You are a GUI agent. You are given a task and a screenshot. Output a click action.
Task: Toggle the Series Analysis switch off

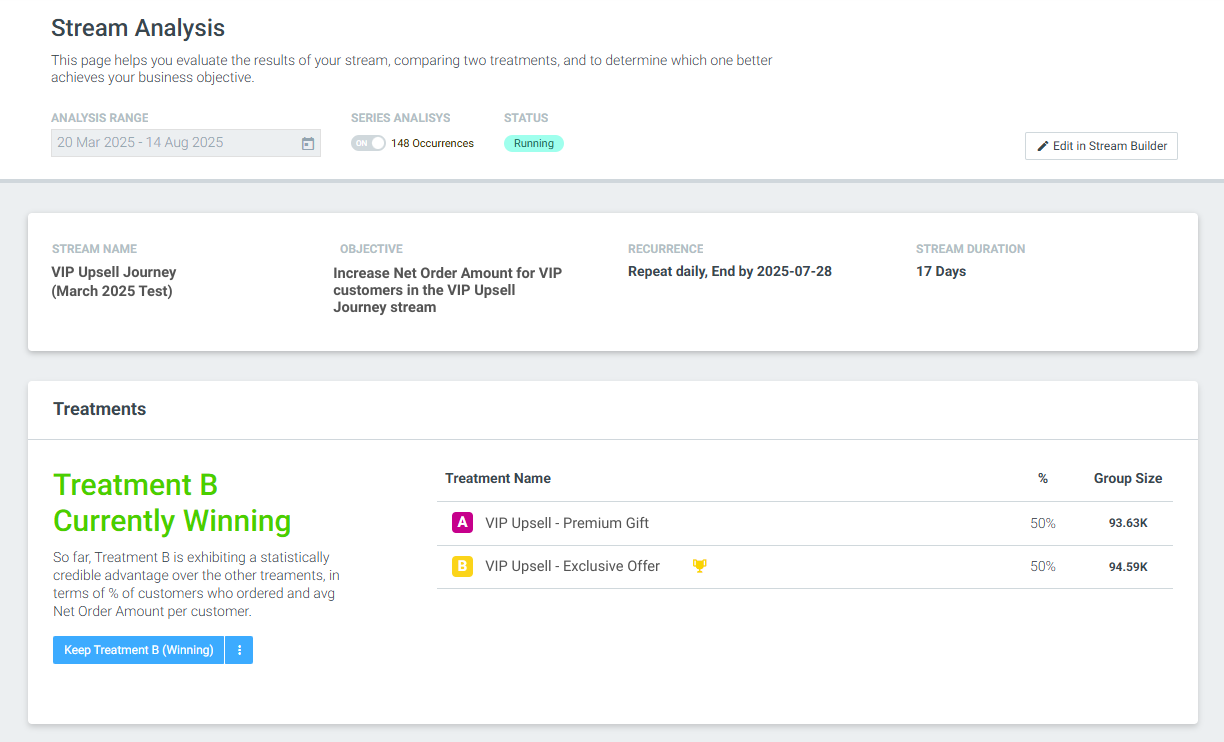[368, 143]
